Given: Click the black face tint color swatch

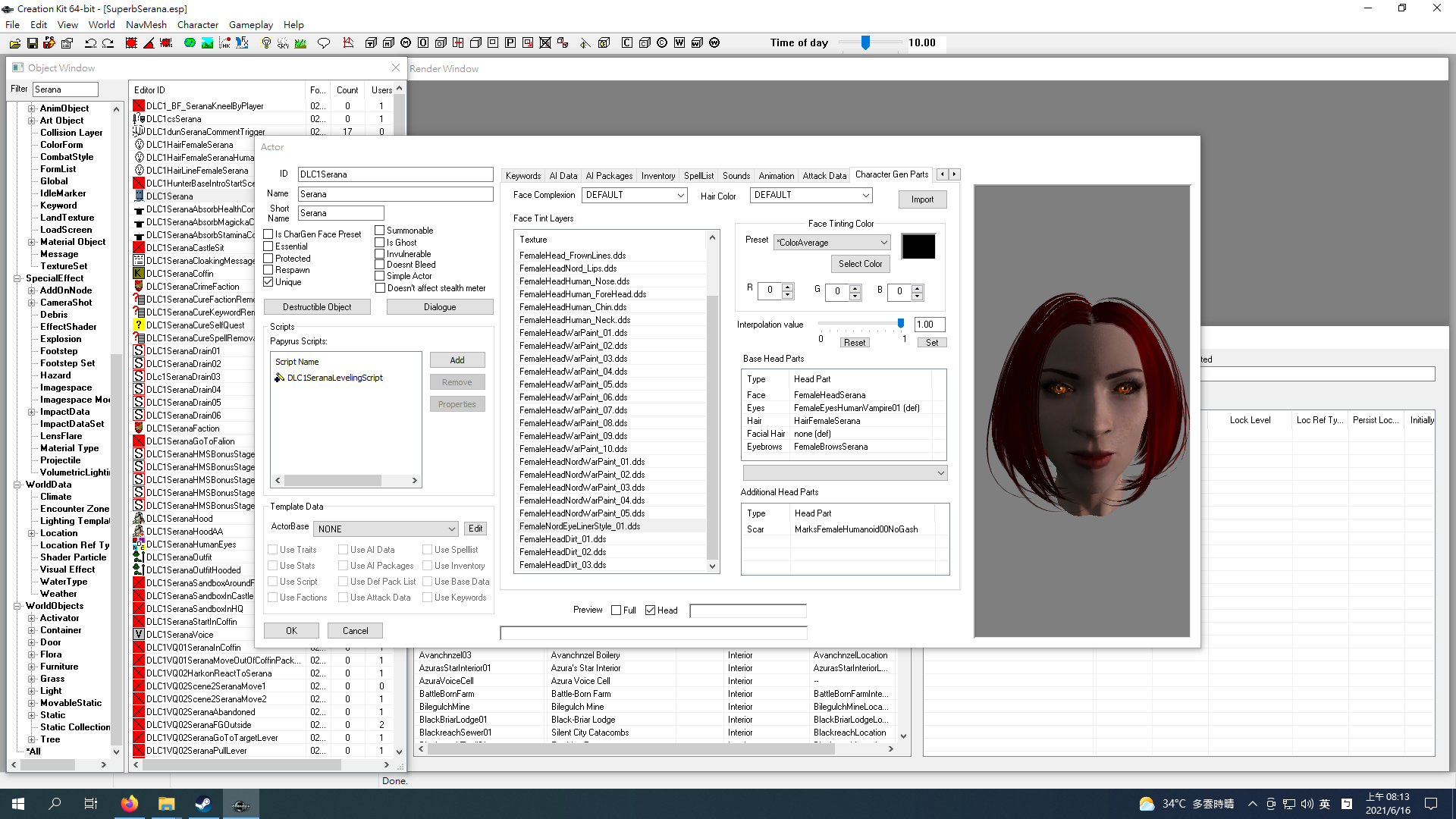Looking at the screenshot, I should 918,246.
